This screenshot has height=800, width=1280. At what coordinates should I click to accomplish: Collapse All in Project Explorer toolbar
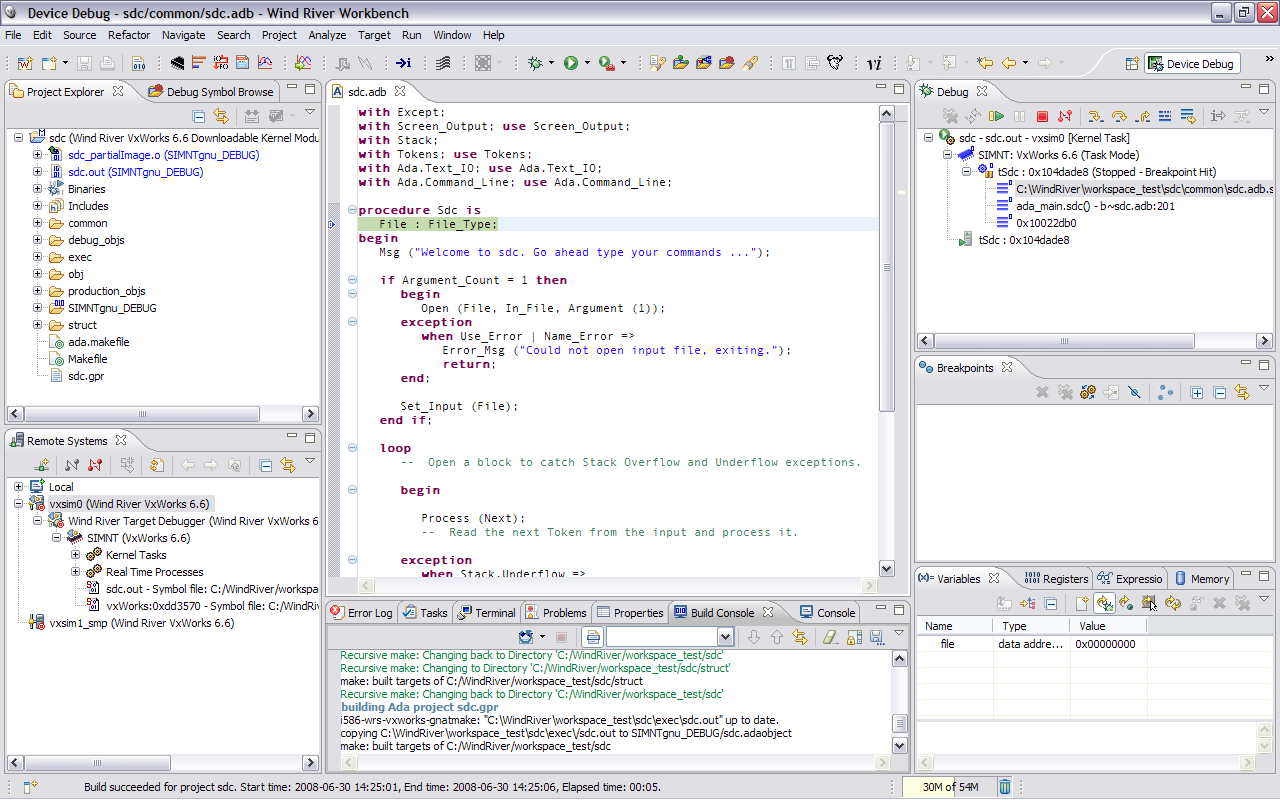click(197, 117)
